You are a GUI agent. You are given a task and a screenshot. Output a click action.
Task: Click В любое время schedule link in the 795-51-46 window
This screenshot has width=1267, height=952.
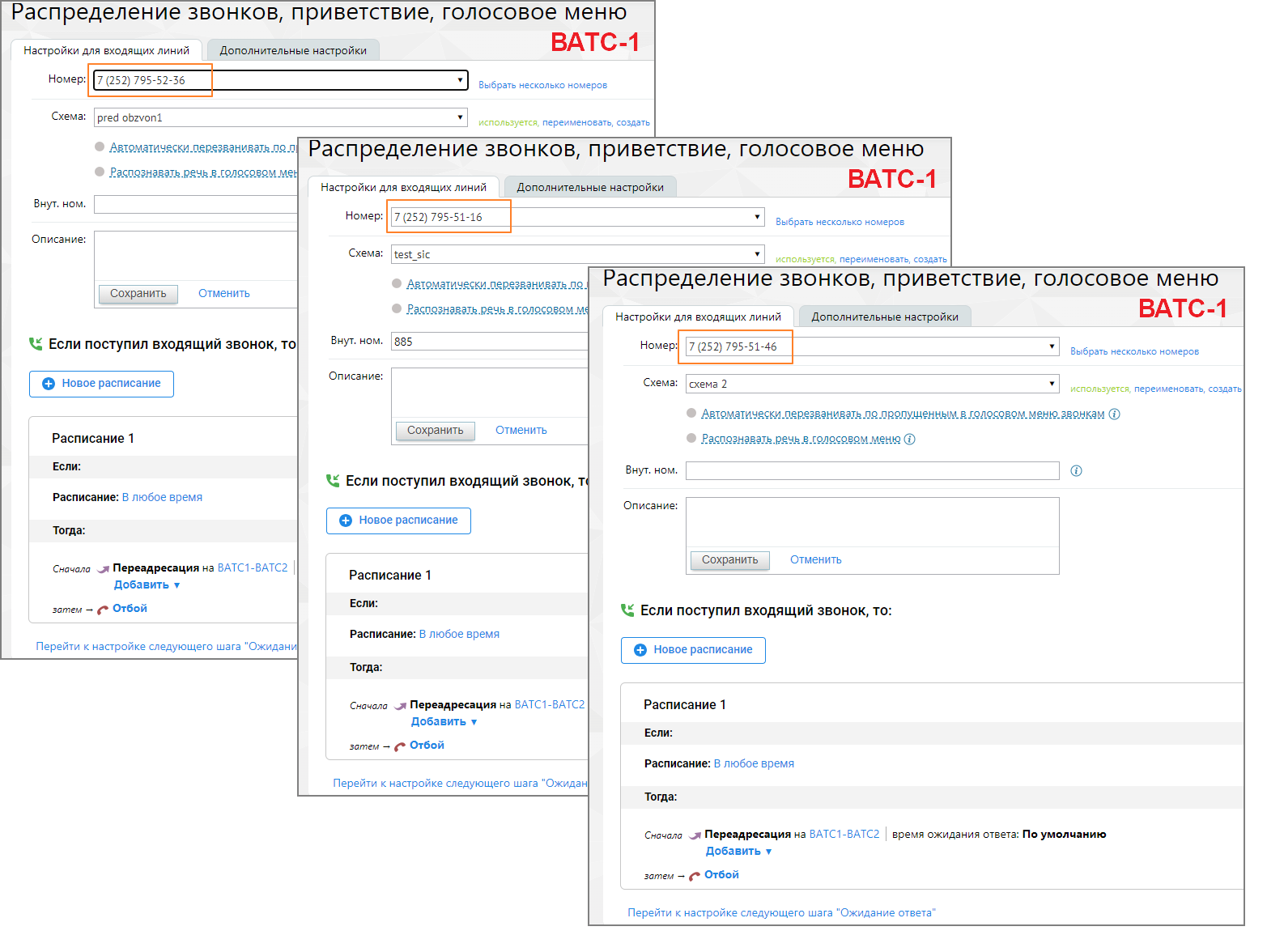754,763
